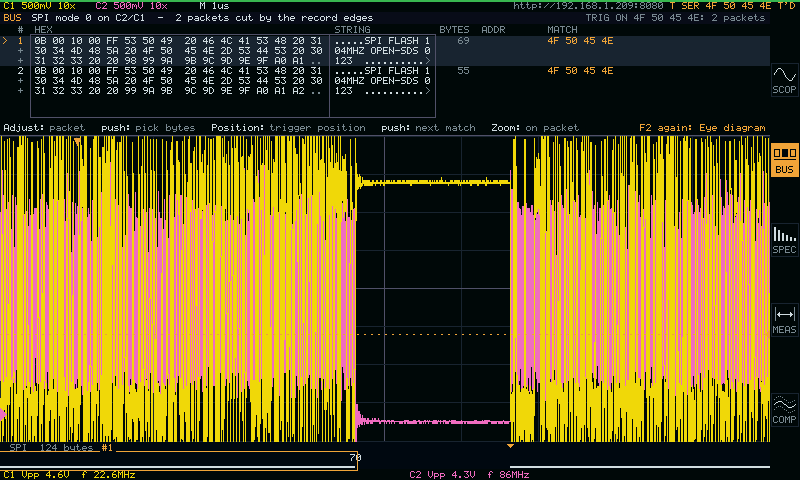Open the MEAS measurement mode icon
This screenshot has width=800, height=480.
click(784, 320)
